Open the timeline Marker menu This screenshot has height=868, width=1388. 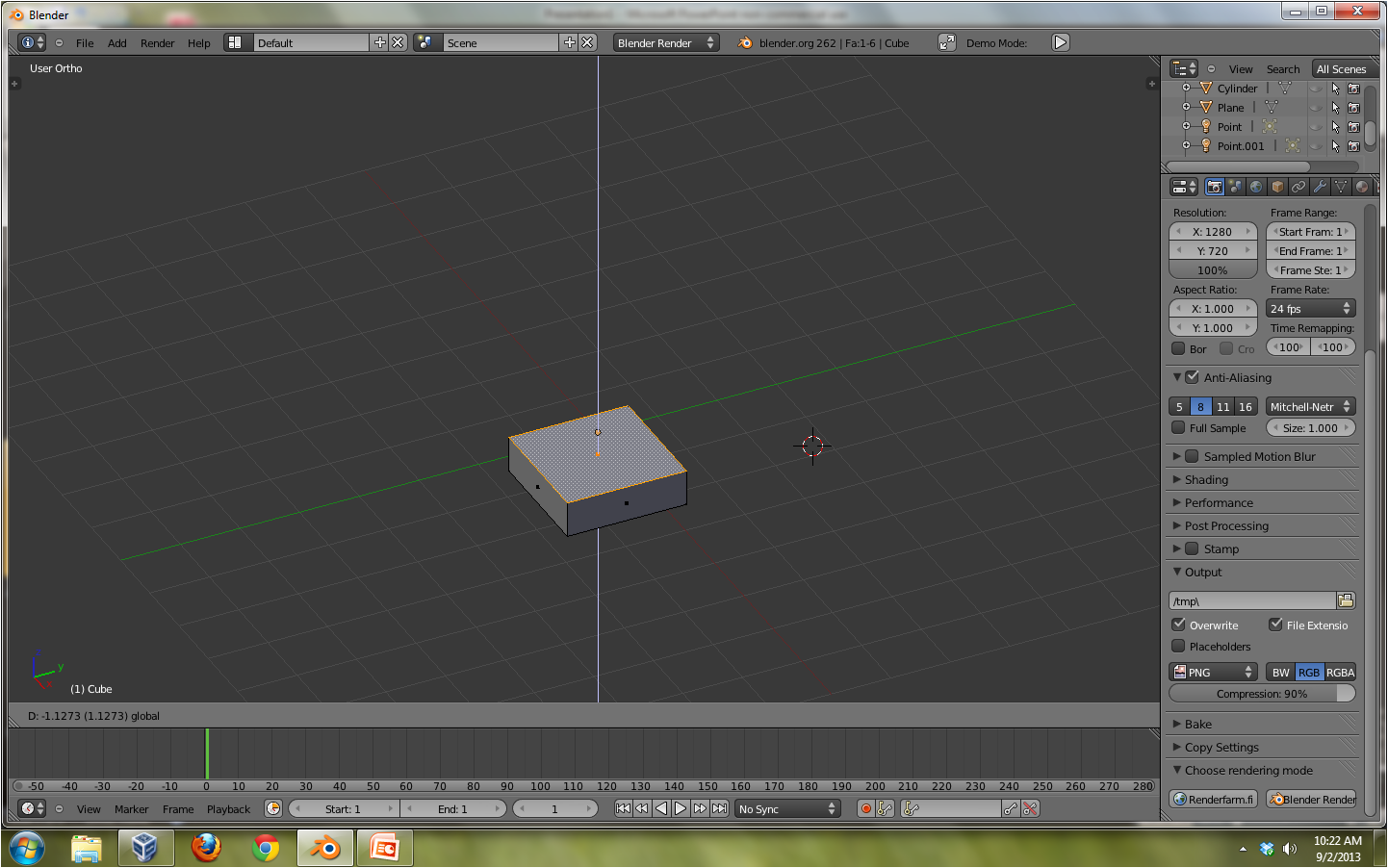[x=132, y=808]
